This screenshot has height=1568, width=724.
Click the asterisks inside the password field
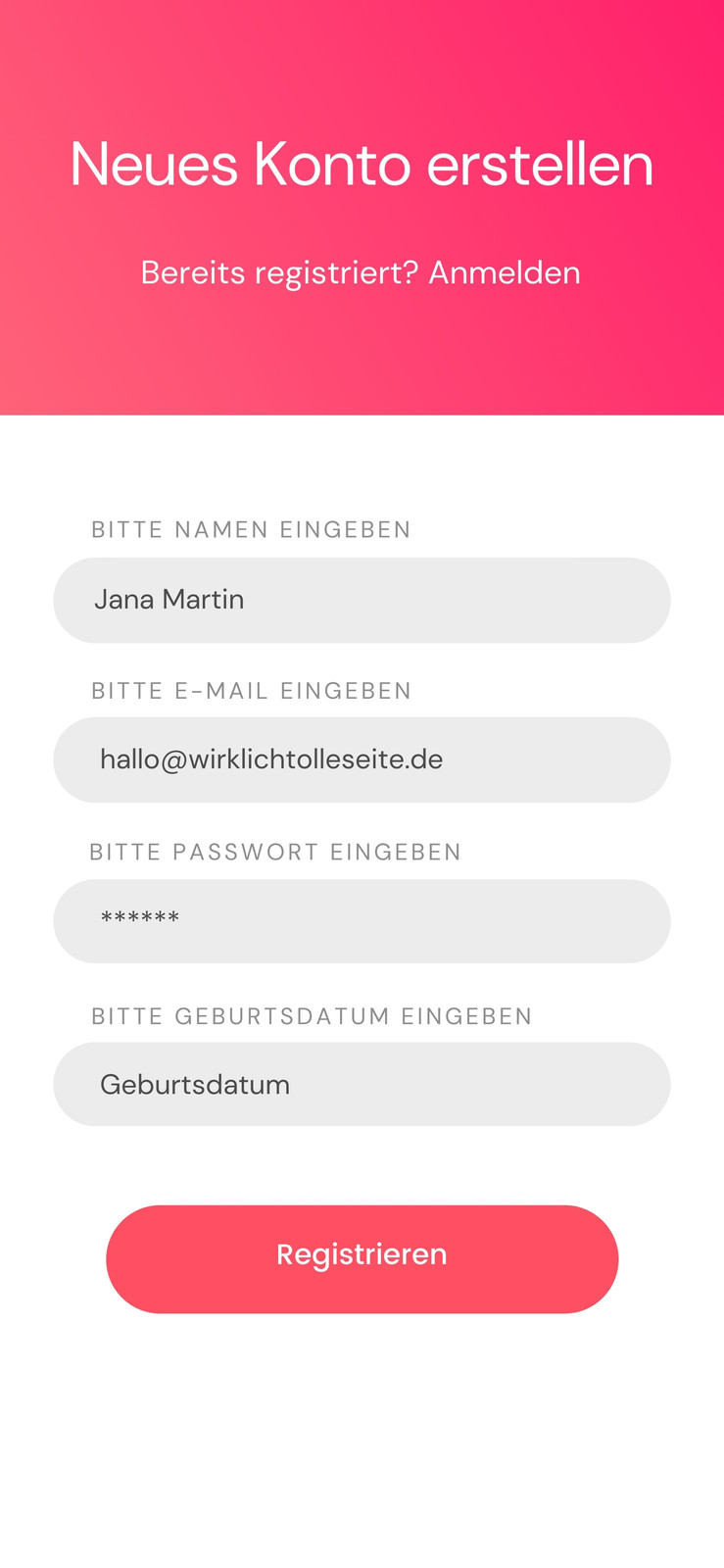click(140, 918)
